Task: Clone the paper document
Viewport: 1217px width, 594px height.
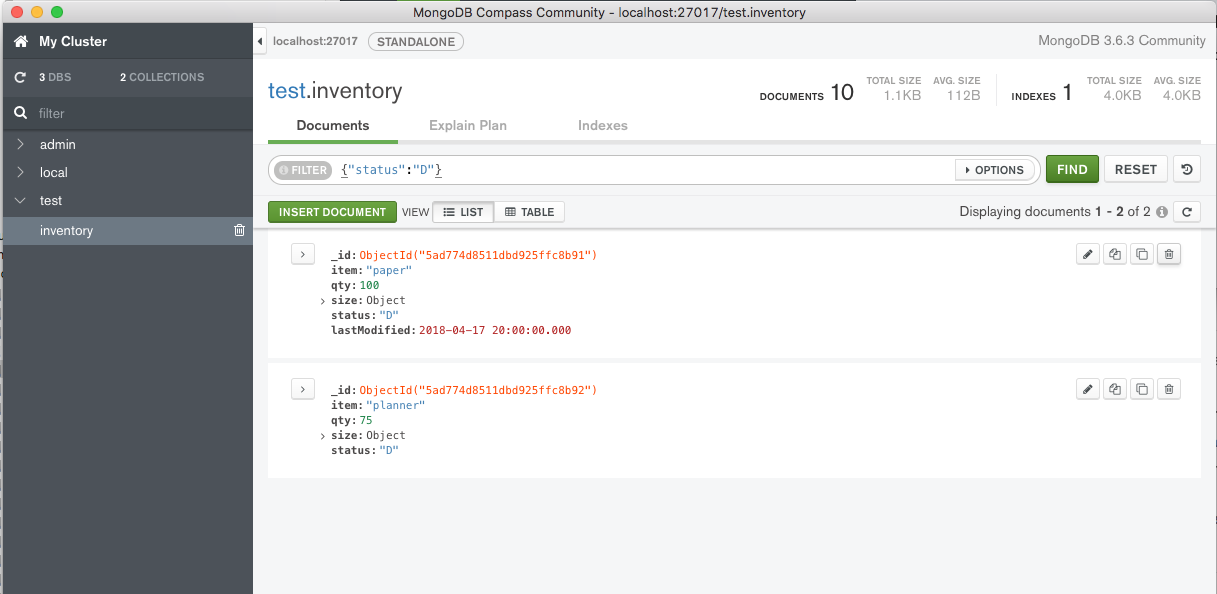Action: point(1142,254)
